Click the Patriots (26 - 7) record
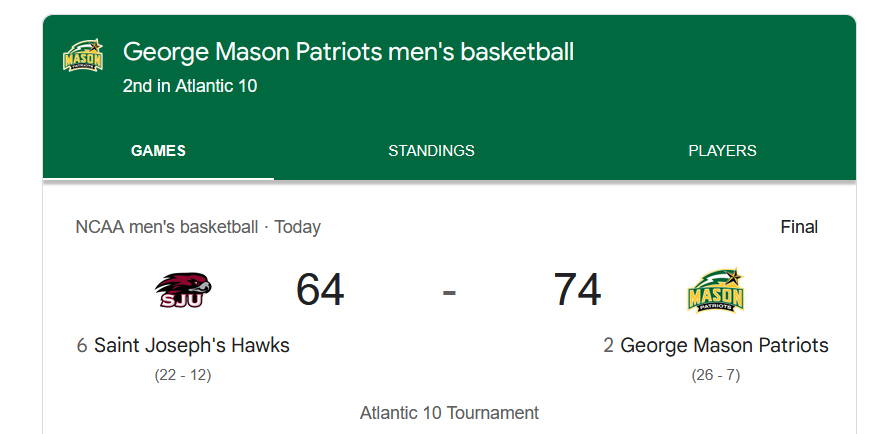Image resolution: width=895 pixels, height=434 pixels. point(716,375)
